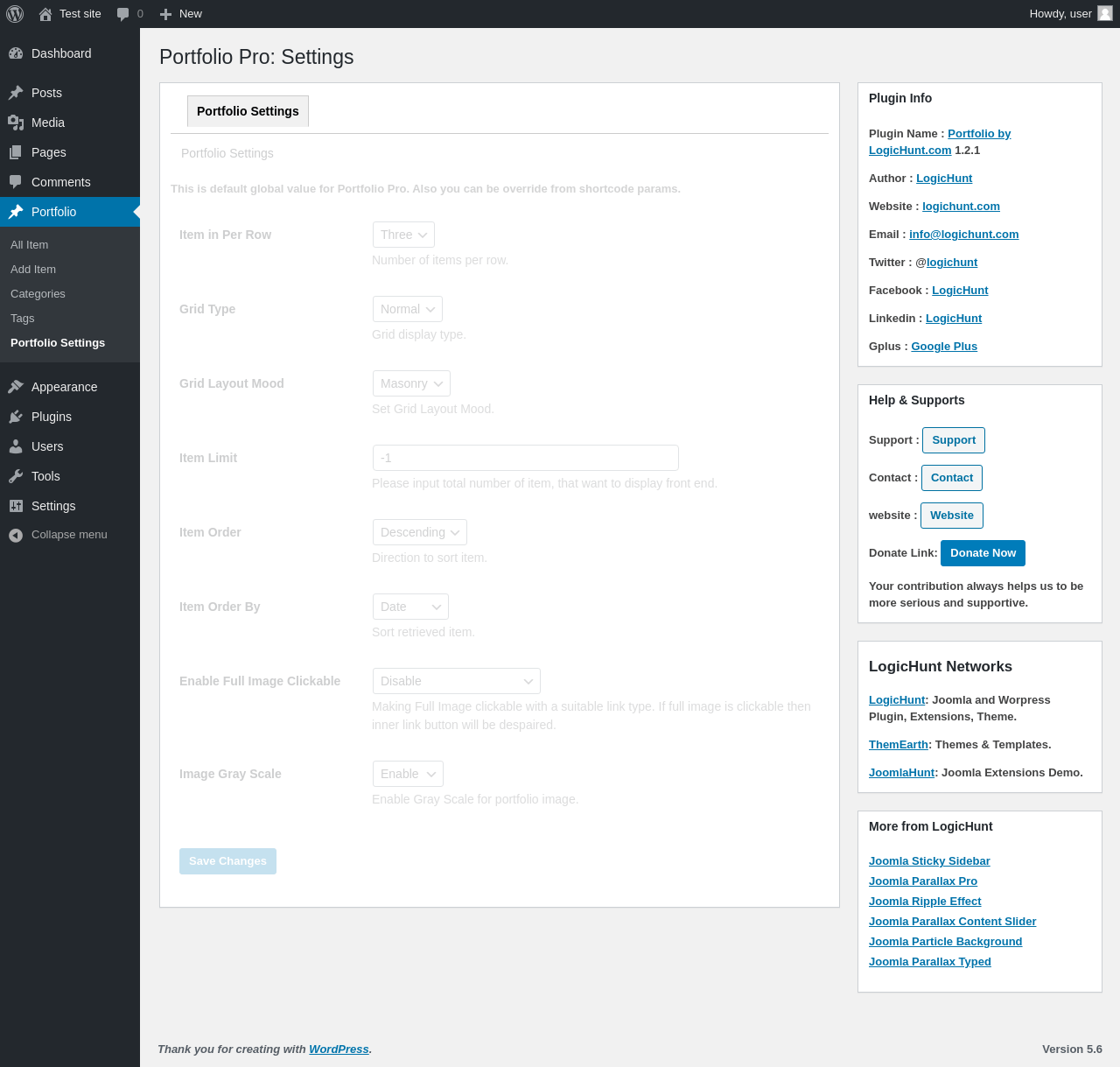Click the Test site title text
Screen dimensions: 1120x1067
pyautogui.click(x=80, y=14)
